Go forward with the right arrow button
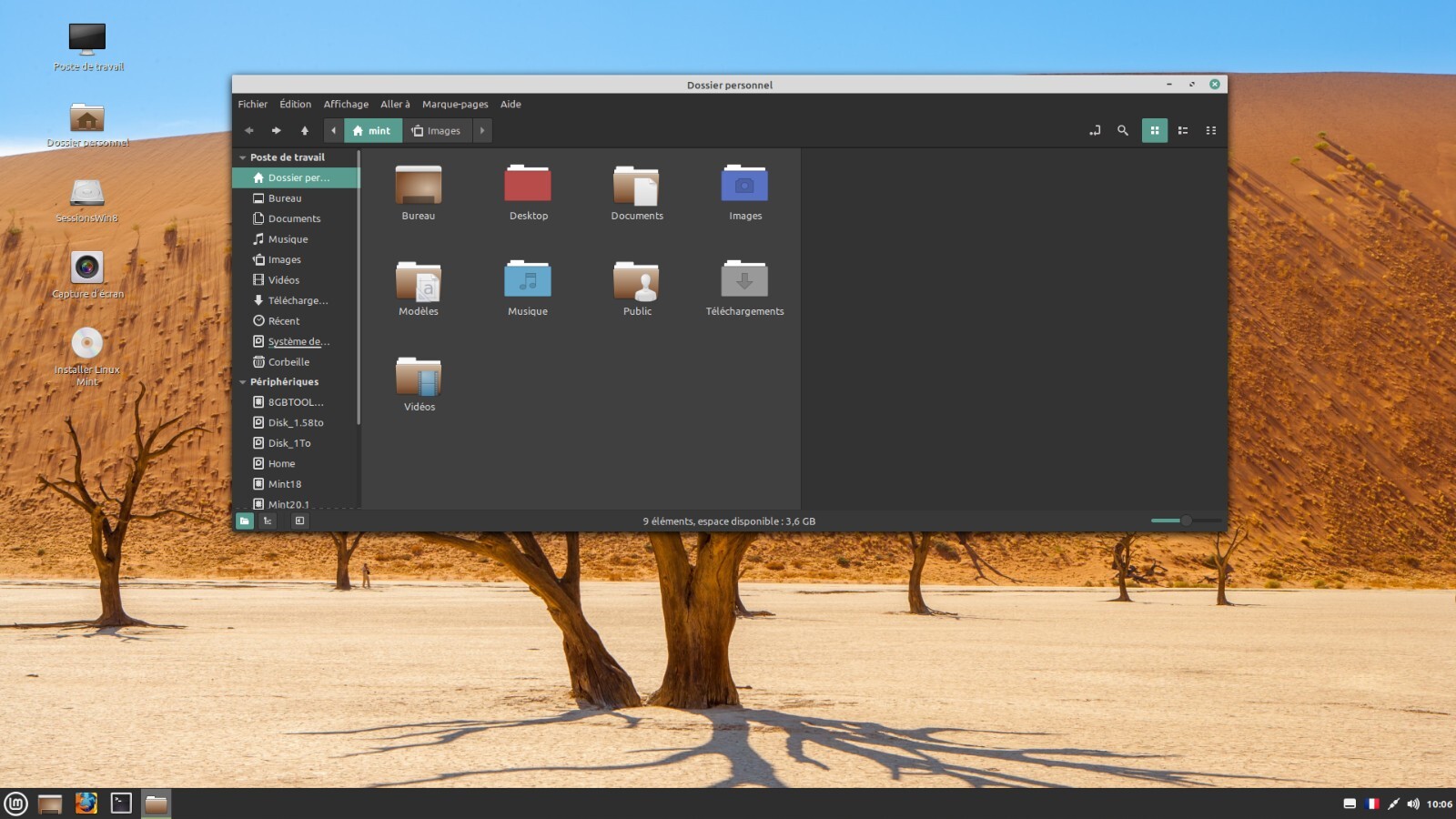 tap(276, 130)
